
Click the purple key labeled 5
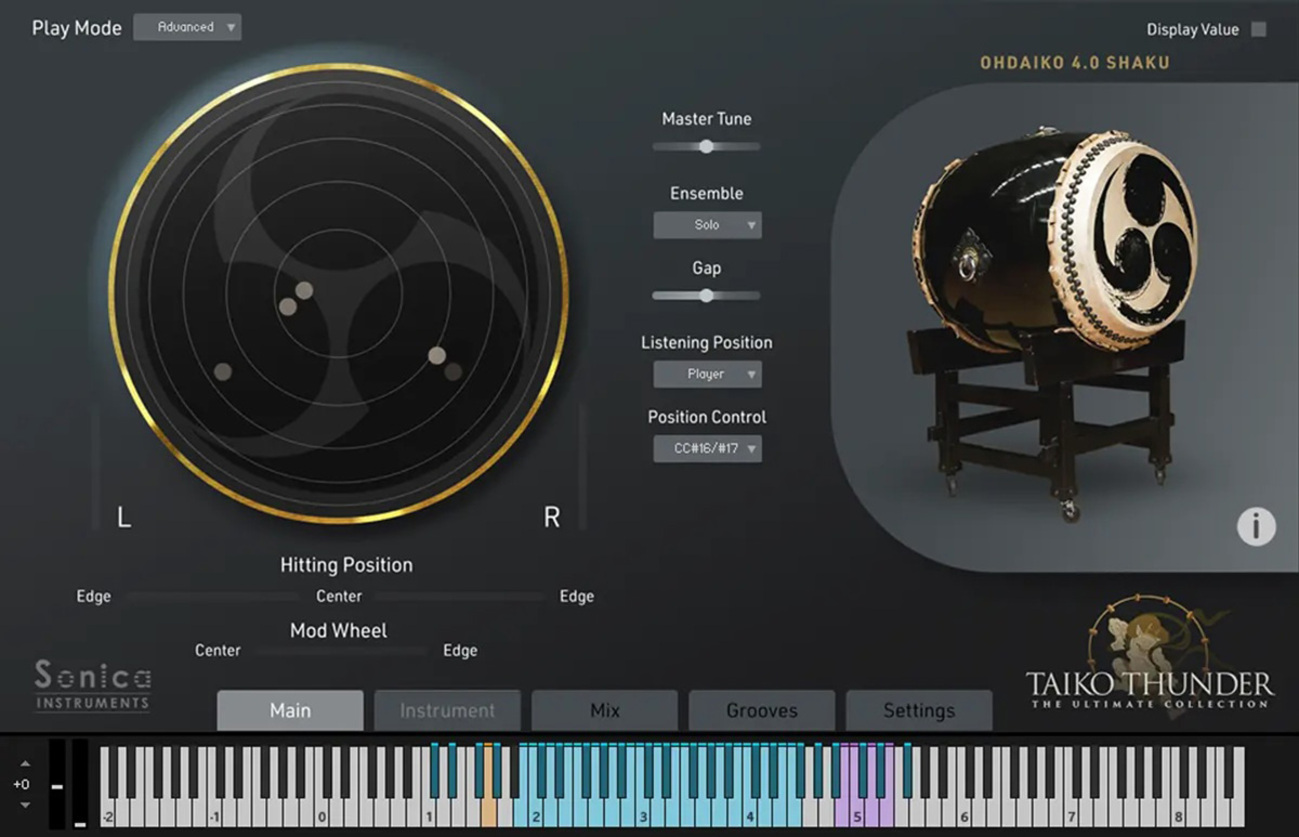coord(857,810)
